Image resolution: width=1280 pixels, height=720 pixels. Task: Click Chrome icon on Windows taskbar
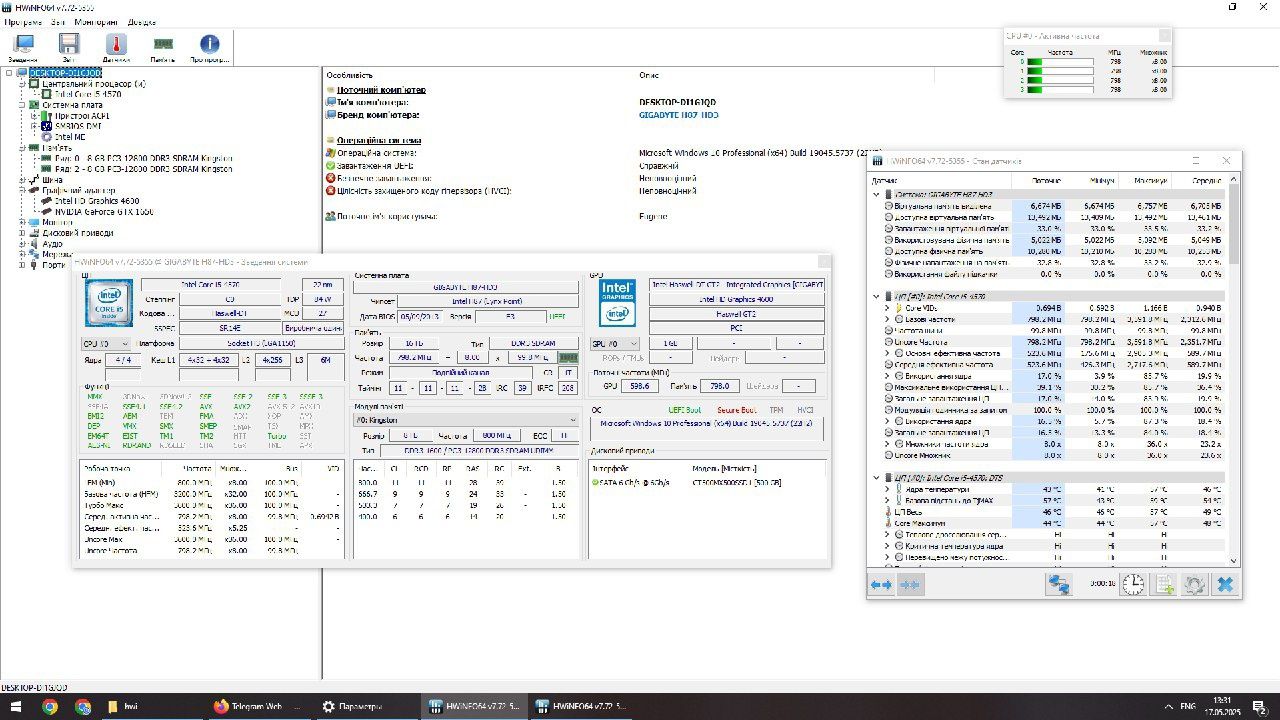pyautogui.click(x=50, y=706)
